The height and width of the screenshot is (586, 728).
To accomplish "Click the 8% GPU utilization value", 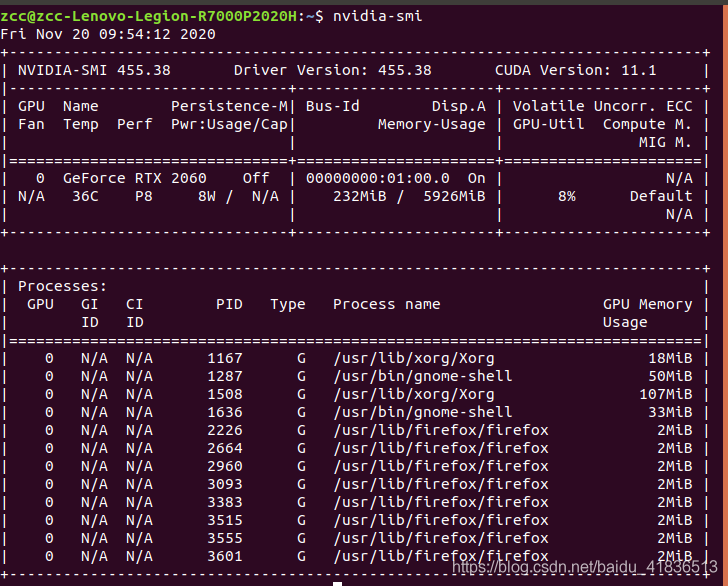I will pos(567,196).
